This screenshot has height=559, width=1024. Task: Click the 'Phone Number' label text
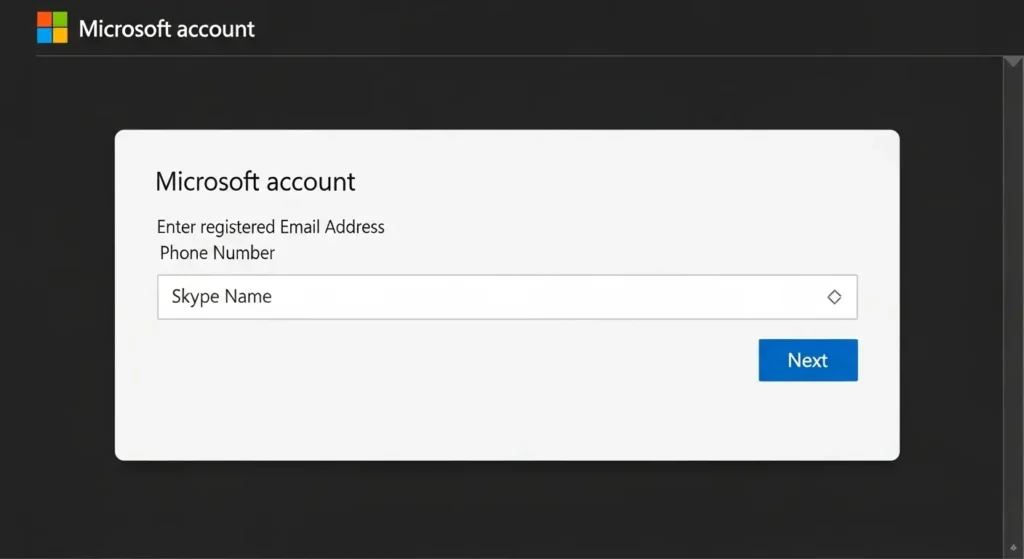coord(217,253)
